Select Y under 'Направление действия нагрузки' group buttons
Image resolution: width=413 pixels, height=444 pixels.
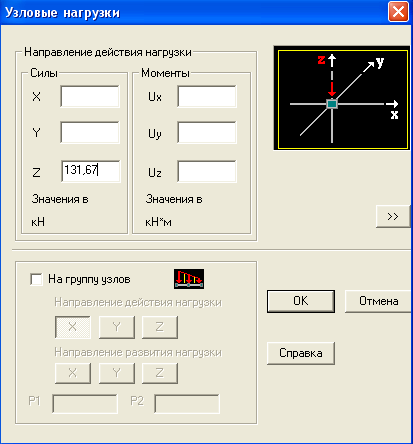click(117, 327)
